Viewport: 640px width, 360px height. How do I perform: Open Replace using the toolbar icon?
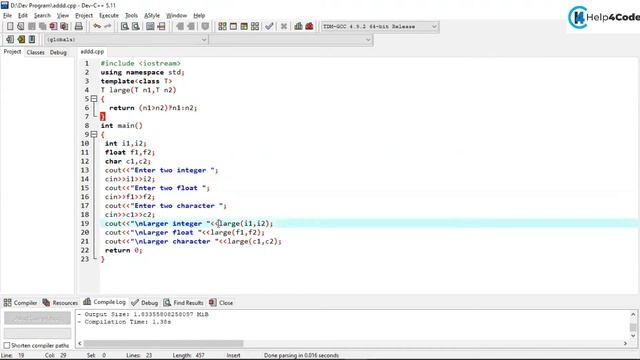click(x=136, y=27)
